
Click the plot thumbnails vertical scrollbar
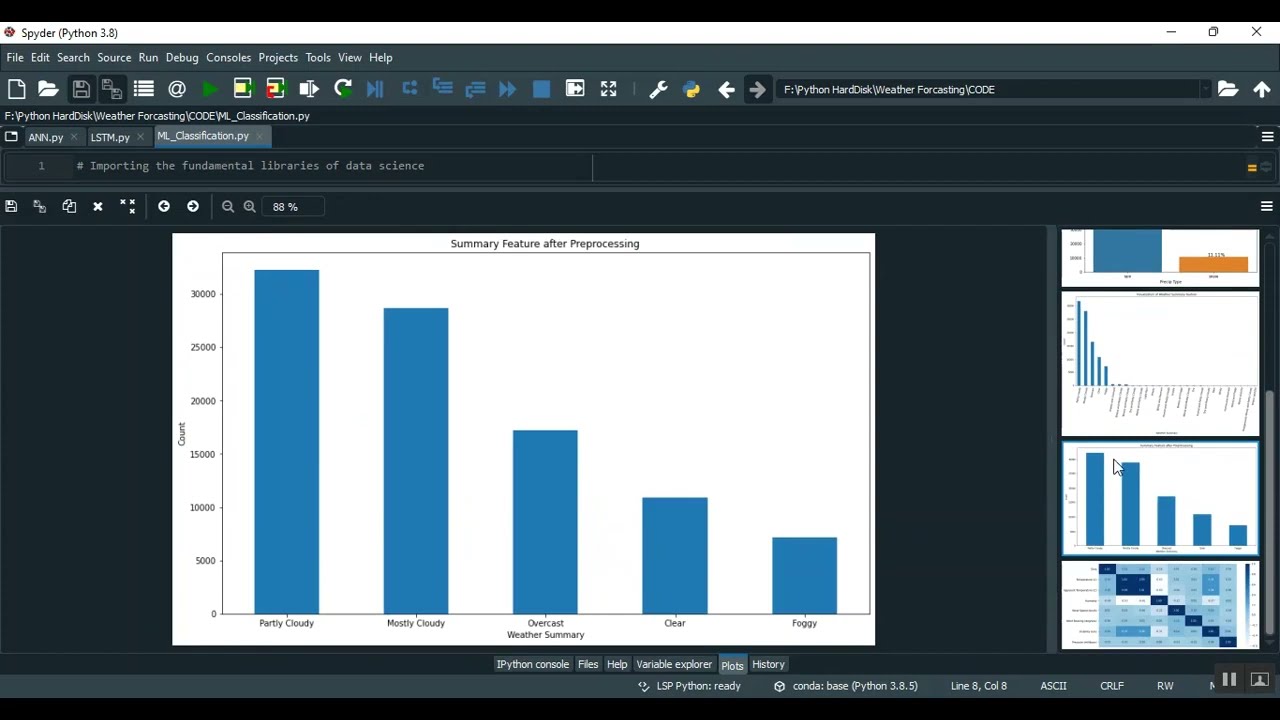coord(1270,512)
